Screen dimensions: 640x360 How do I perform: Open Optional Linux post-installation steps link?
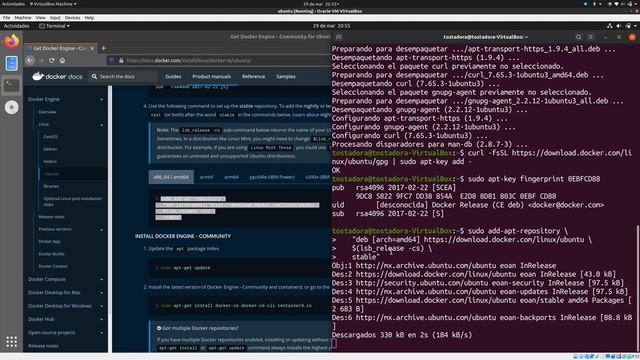click(72, 201)
